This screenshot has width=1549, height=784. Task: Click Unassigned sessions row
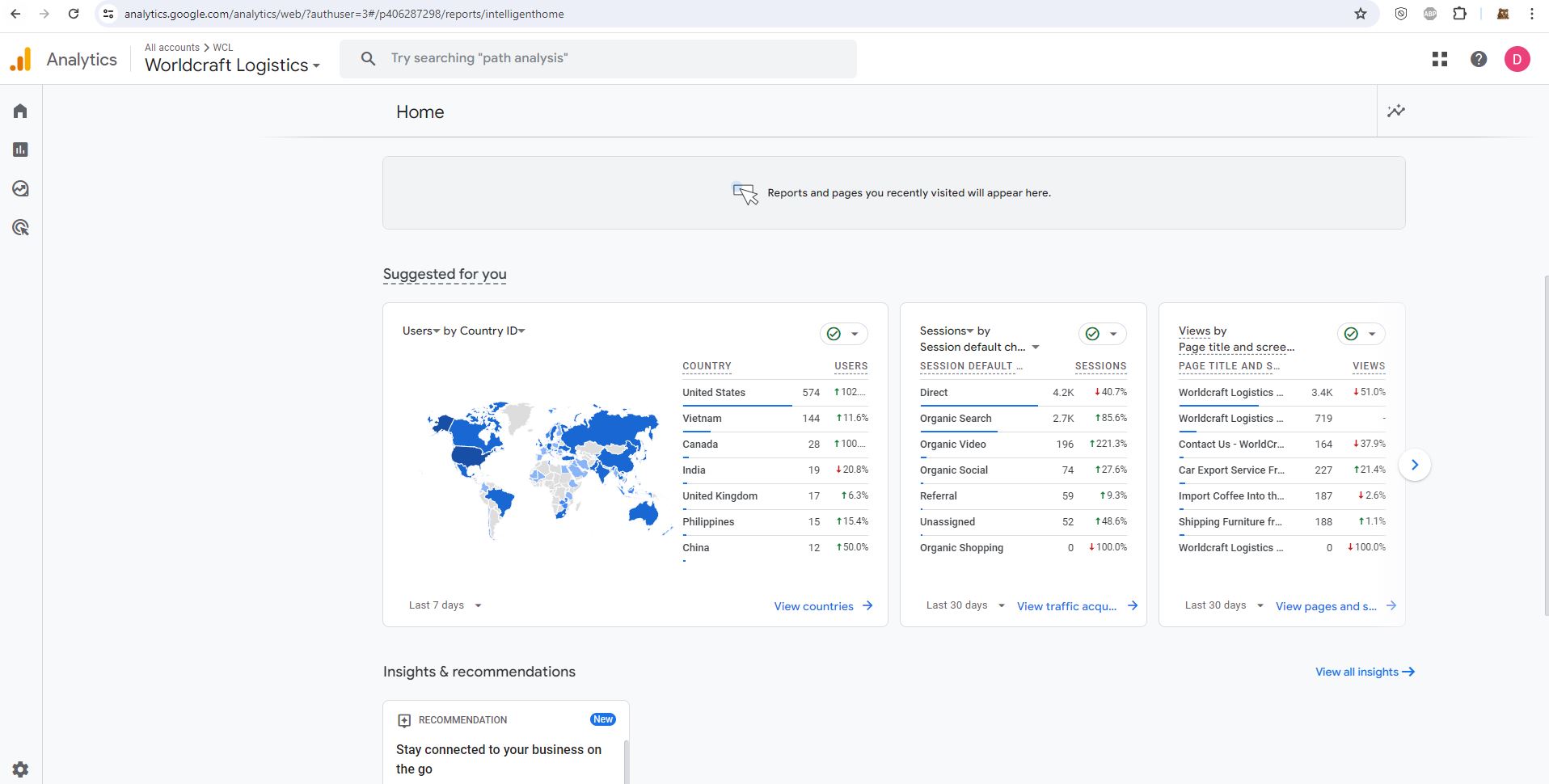click(1023, 522)
